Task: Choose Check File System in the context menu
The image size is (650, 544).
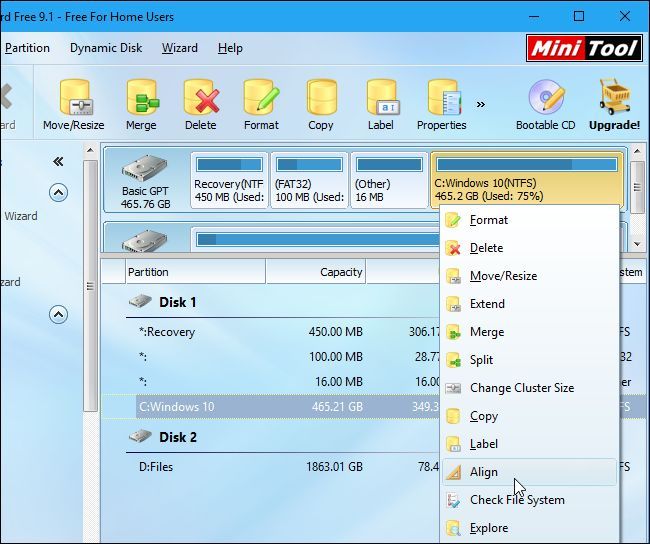Action: [529, 500]
